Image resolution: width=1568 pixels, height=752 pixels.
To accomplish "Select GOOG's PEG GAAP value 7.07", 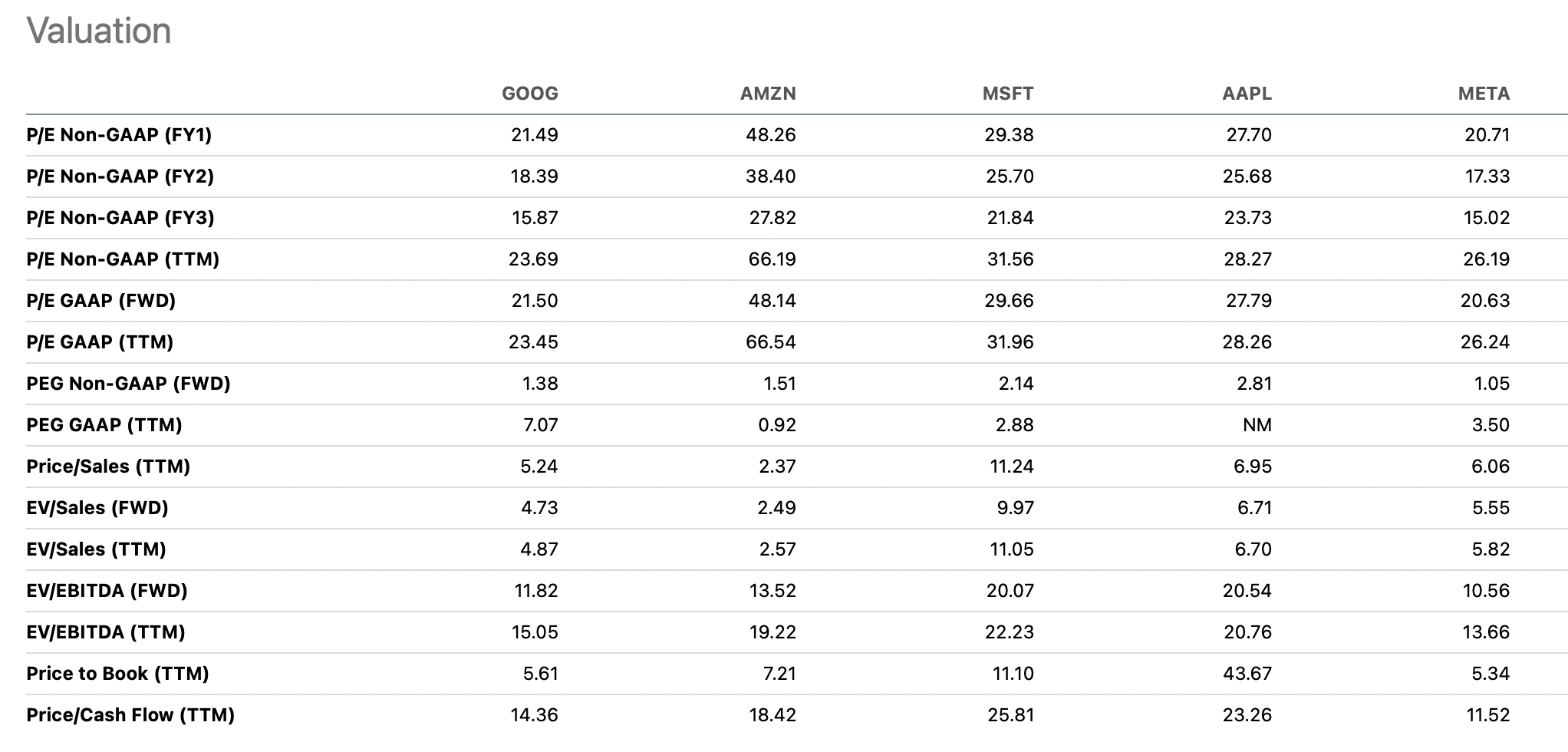I will [540, 425].
